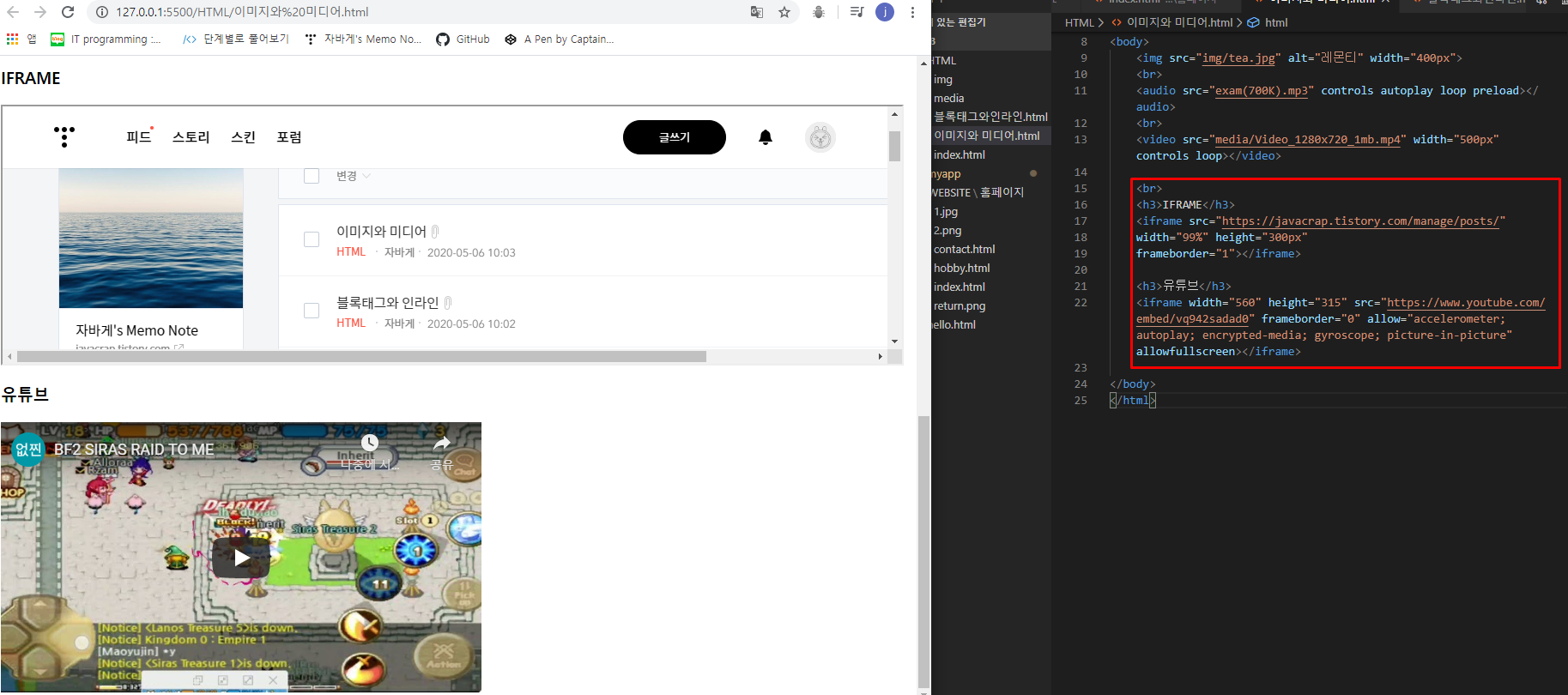The width and height of the screenshot is (1568, 695).
Task: Open the 포럼 tab in Tistory
Action: pos(289,137)
